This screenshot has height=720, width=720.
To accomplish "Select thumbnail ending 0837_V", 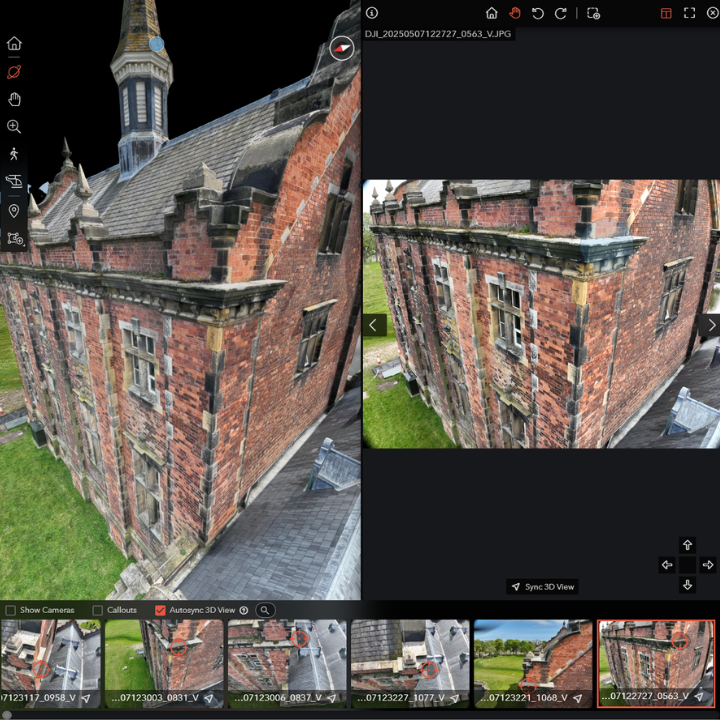I will click(287, 663).
